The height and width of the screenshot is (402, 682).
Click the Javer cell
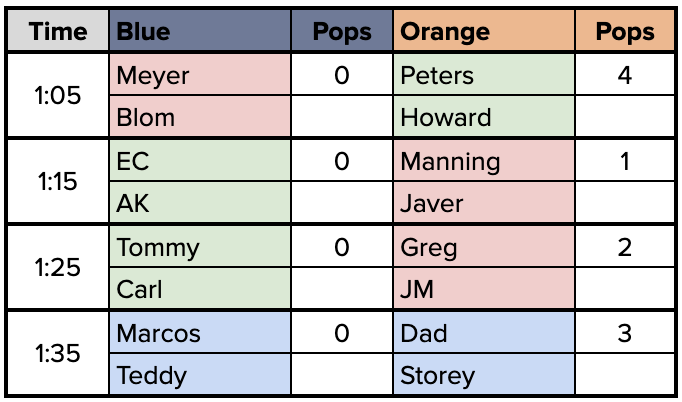coord(484,202)
